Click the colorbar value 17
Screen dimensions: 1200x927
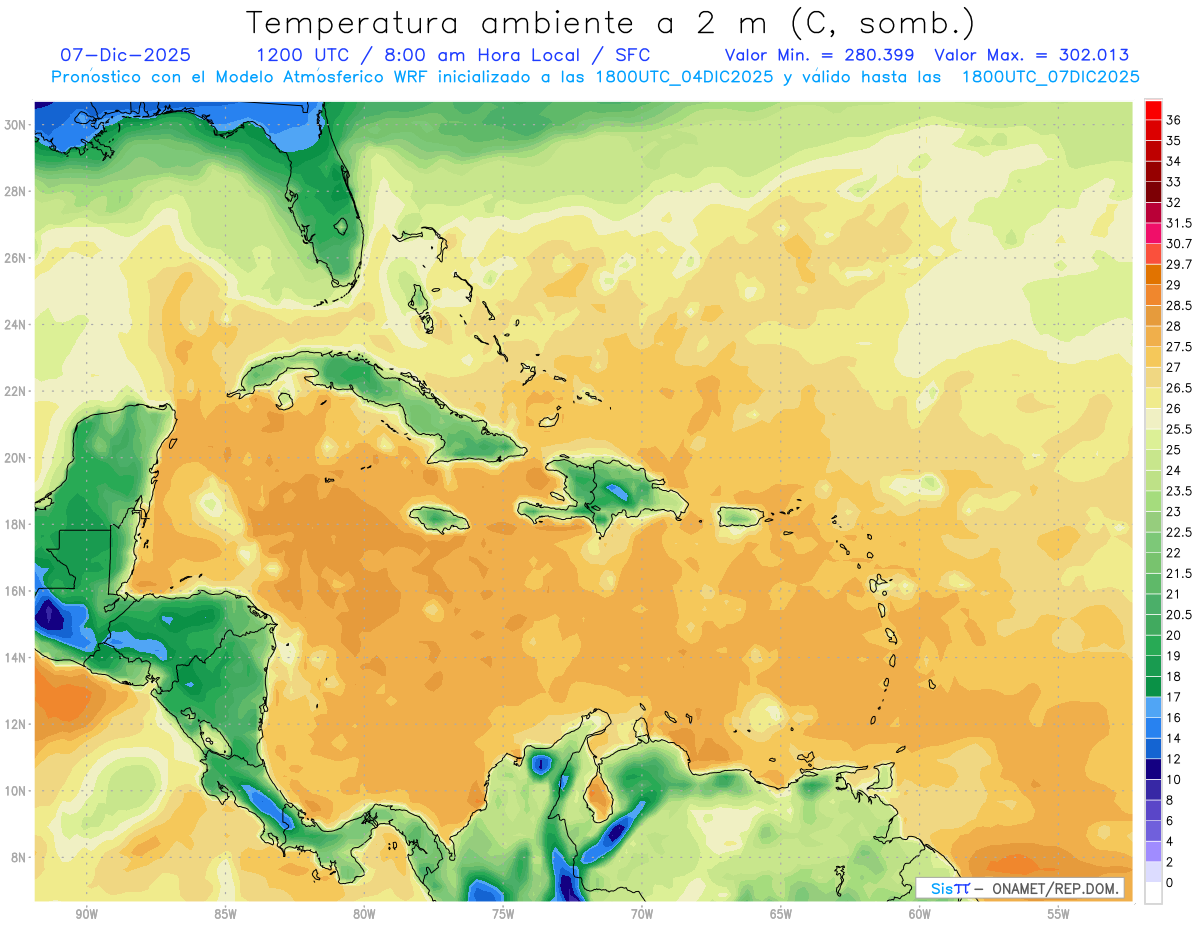coord(1174,697)
